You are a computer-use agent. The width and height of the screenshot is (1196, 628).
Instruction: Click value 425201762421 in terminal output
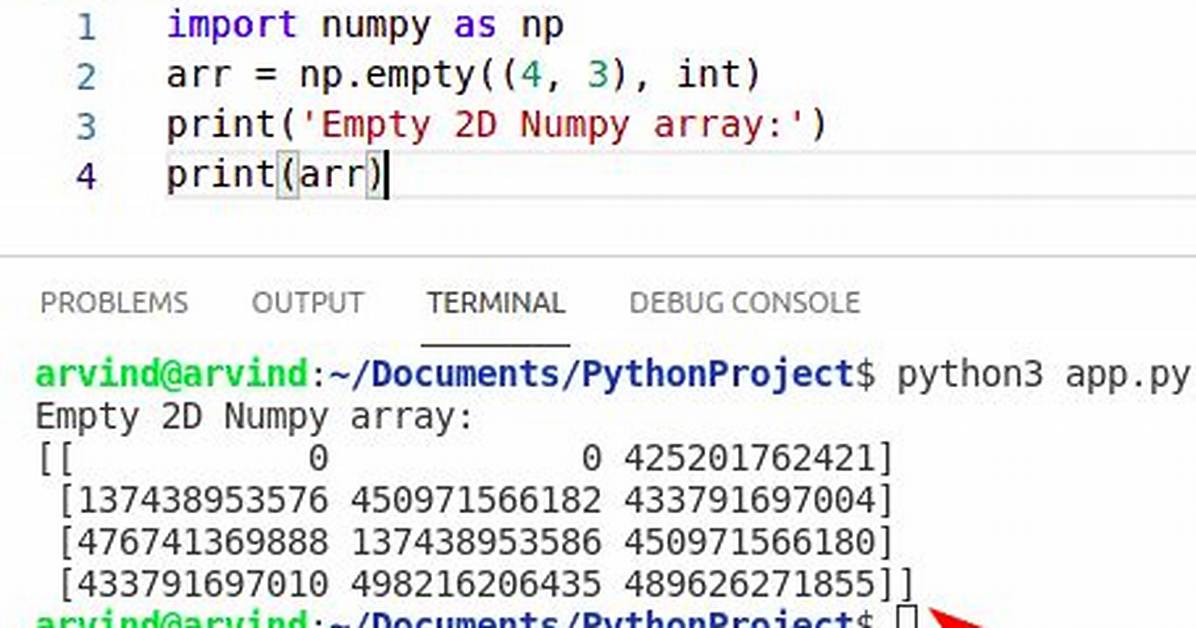(750, 459)
